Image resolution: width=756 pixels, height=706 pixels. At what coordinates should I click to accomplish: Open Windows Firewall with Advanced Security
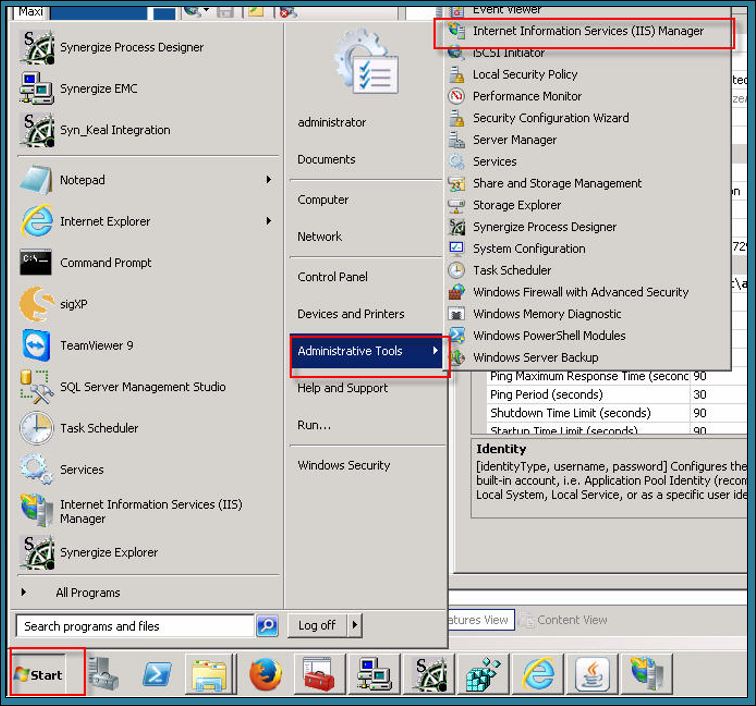(587, 292)
